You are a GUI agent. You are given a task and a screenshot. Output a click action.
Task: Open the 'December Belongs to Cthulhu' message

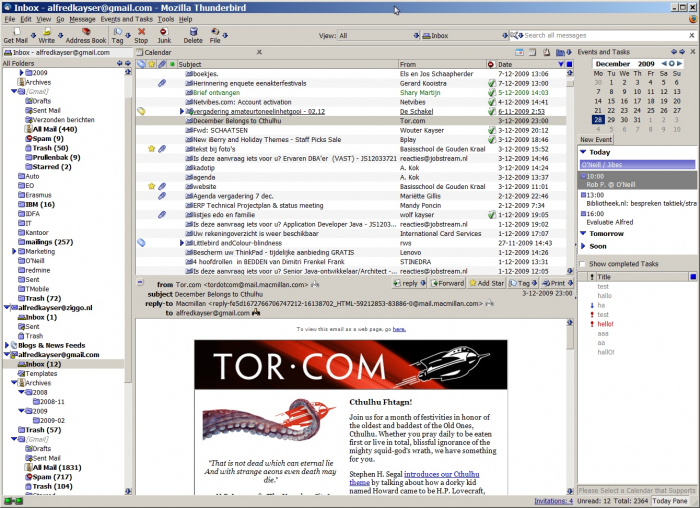pos(351,121)
